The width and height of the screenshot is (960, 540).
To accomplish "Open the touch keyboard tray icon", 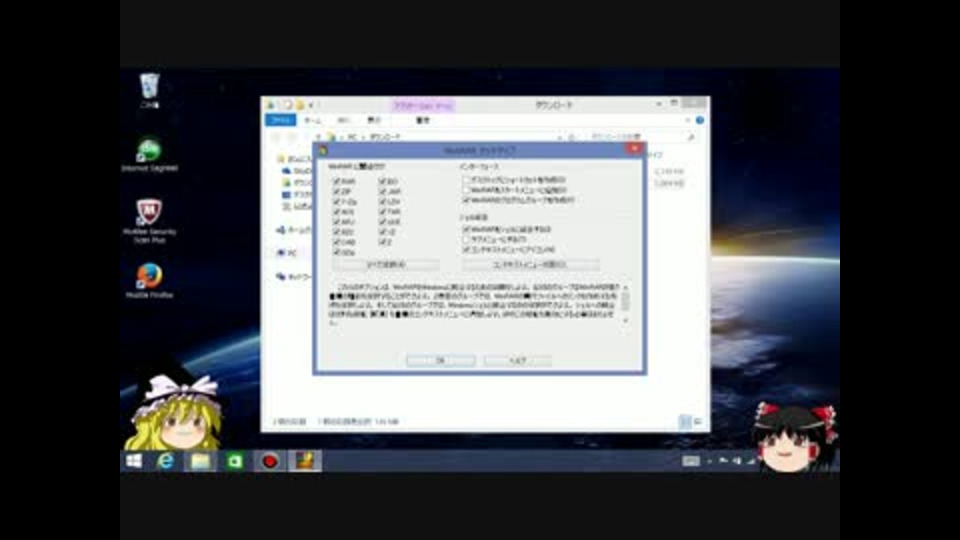I will (691, 460).
